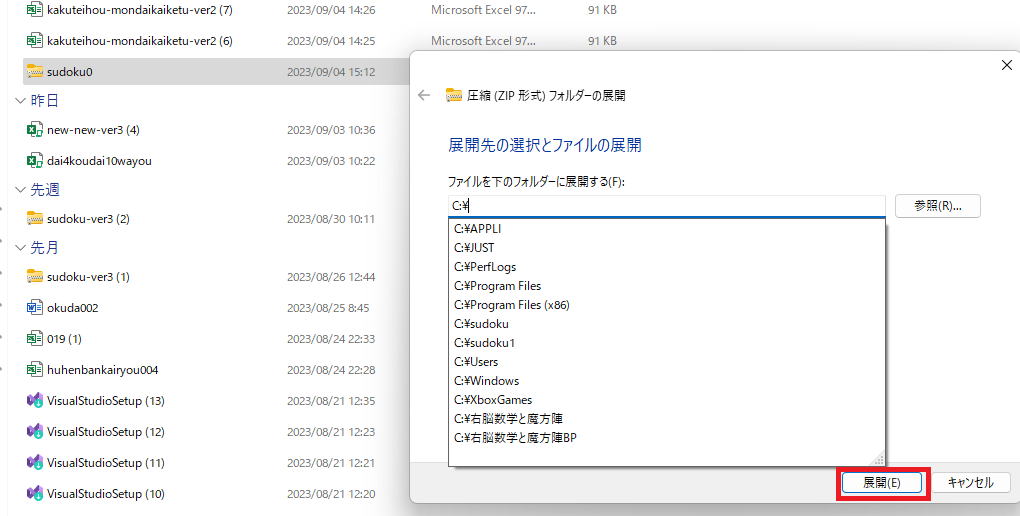Image resolution: width=1020 pixels, height=516 pixels.
Task: Select file name VisualStudioSetup (11)
Action: coord(106,463)
